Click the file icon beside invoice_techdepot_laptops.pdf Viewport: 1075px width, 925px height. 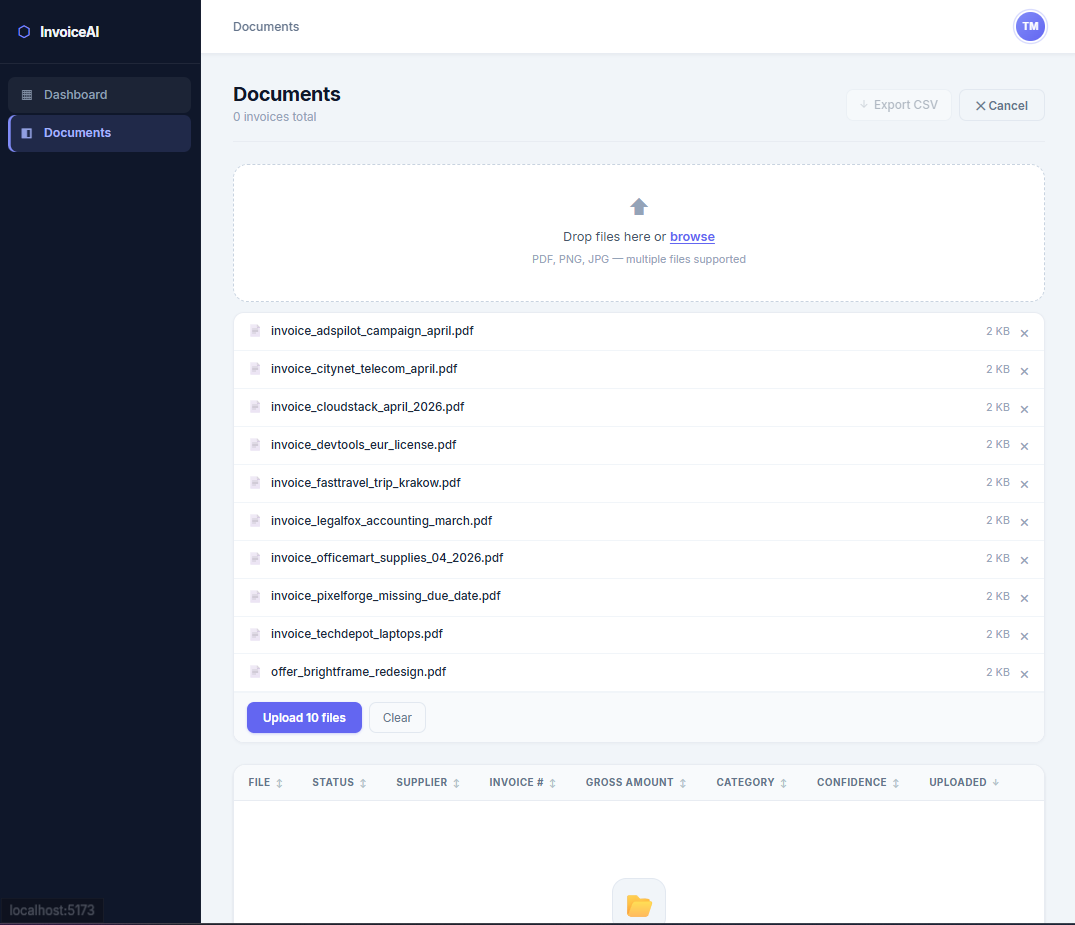(x=255, y=634)
